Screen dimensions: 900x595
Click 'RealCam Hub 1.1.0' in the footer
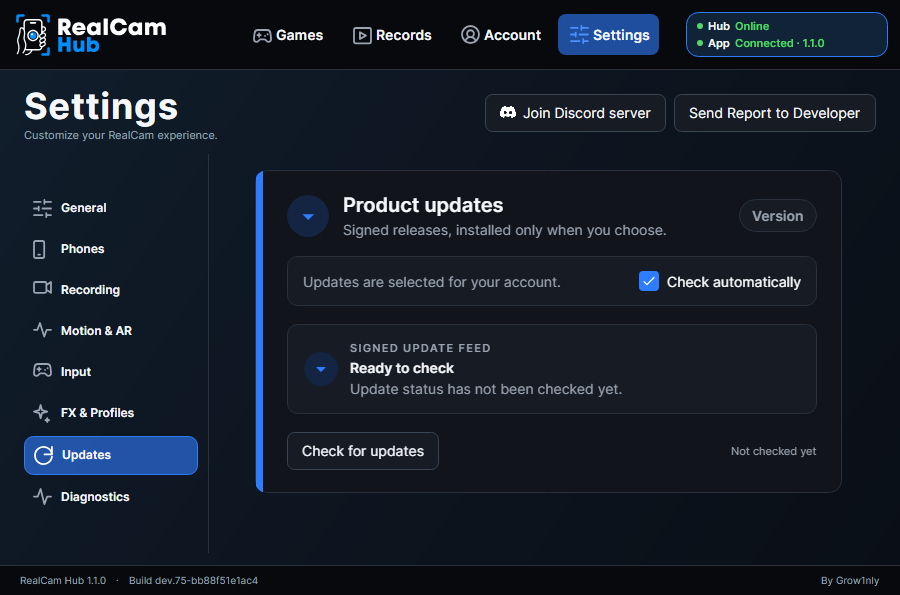63,581
